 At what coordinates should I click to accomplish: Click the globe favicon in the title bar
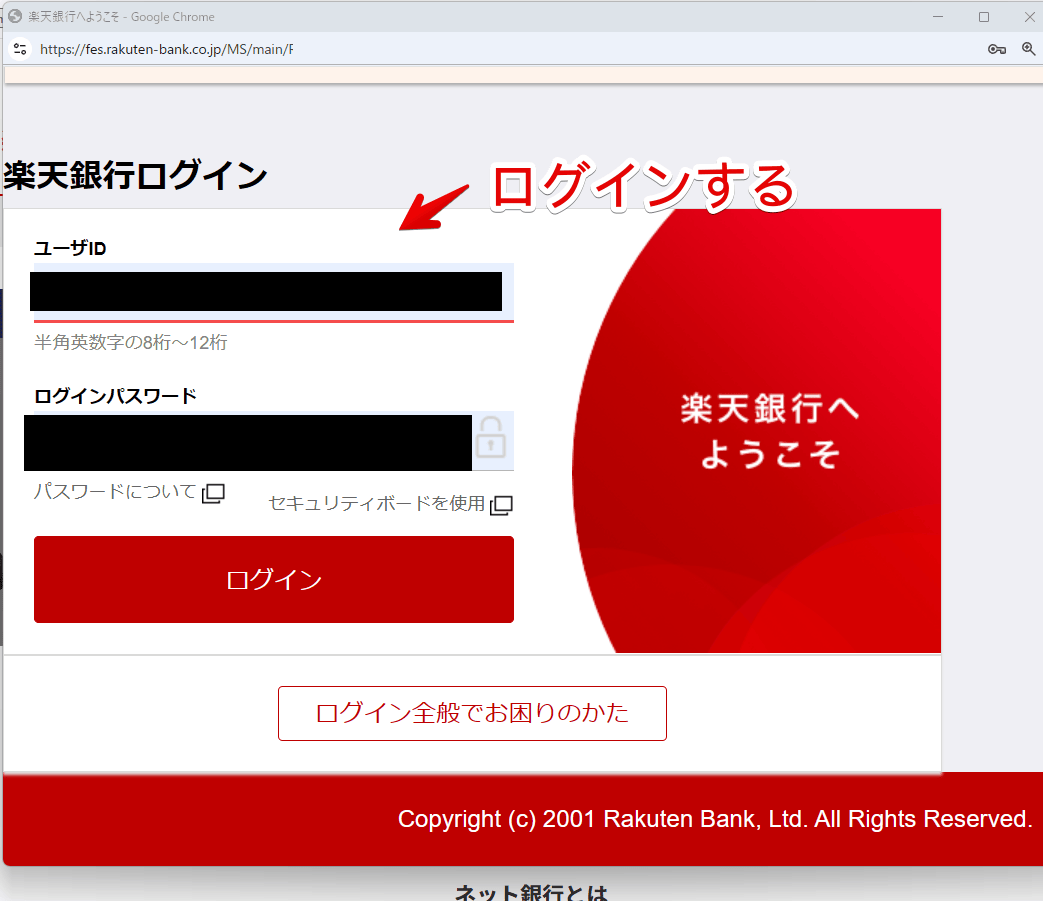coord(15,17)
